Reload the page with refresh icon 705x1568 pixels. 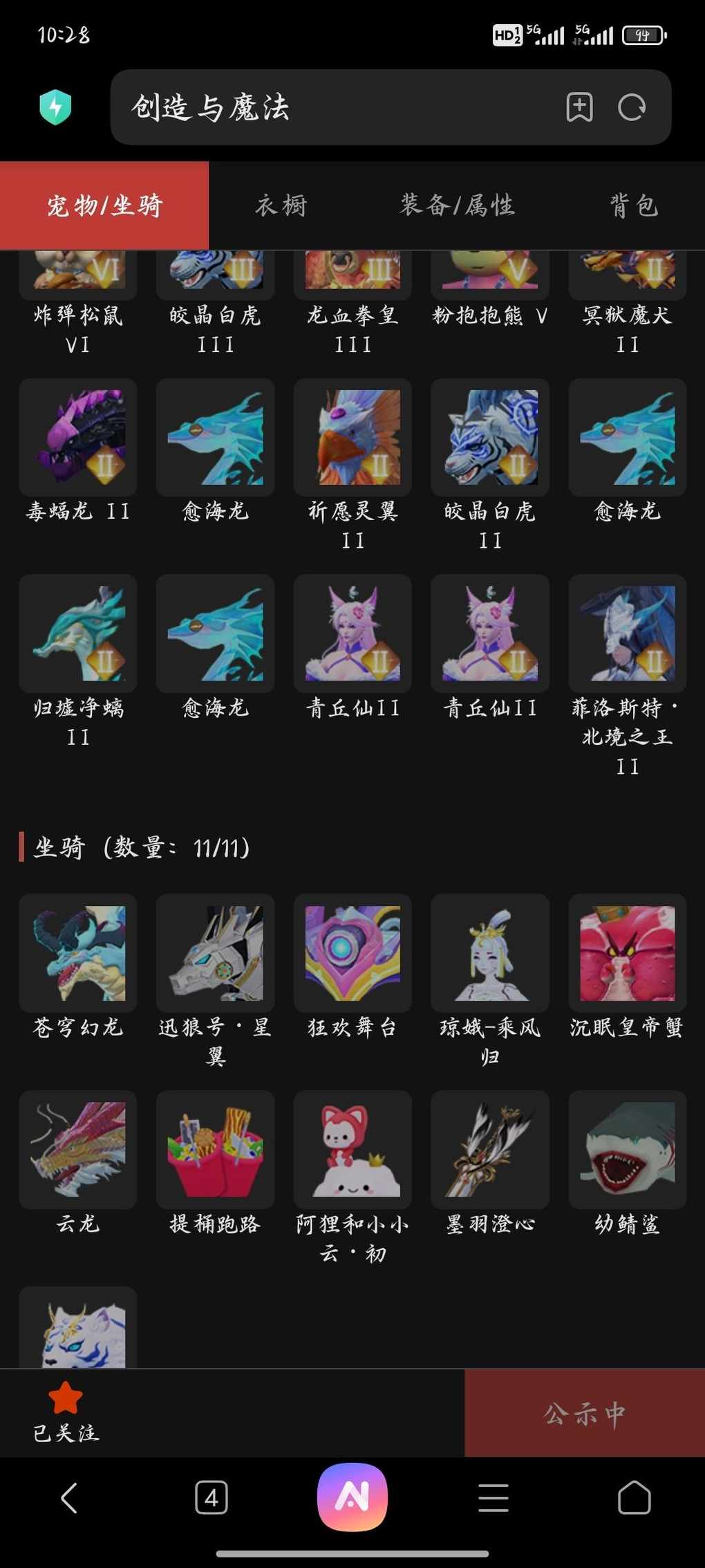point(632,107)
